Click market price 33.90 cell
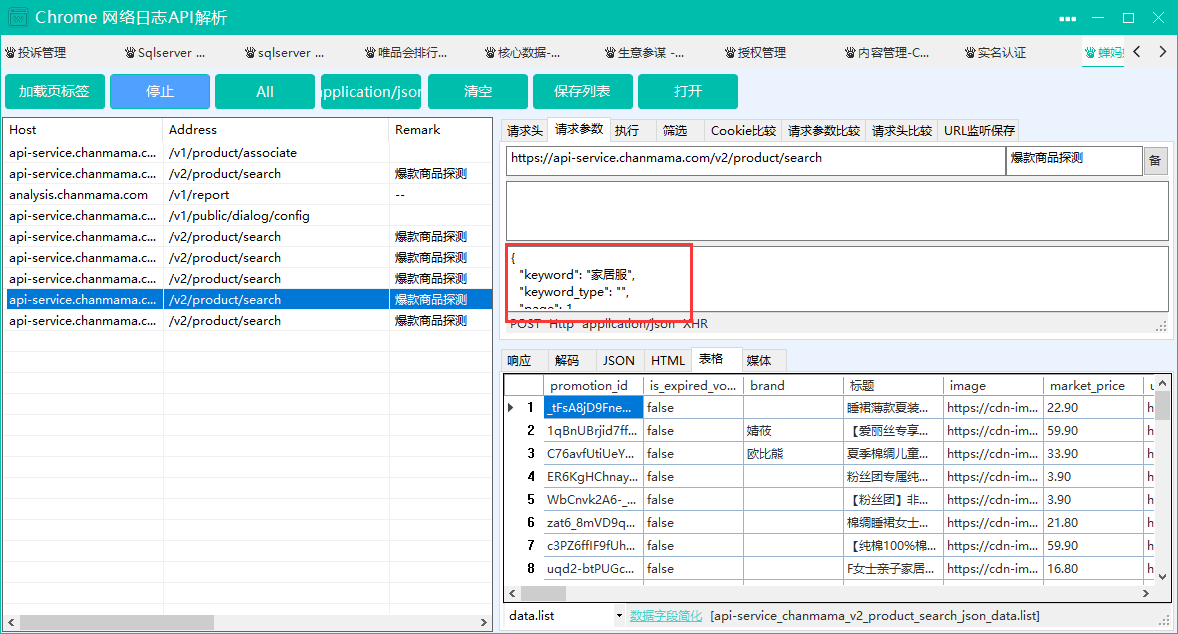 [x=1093, y=454]
